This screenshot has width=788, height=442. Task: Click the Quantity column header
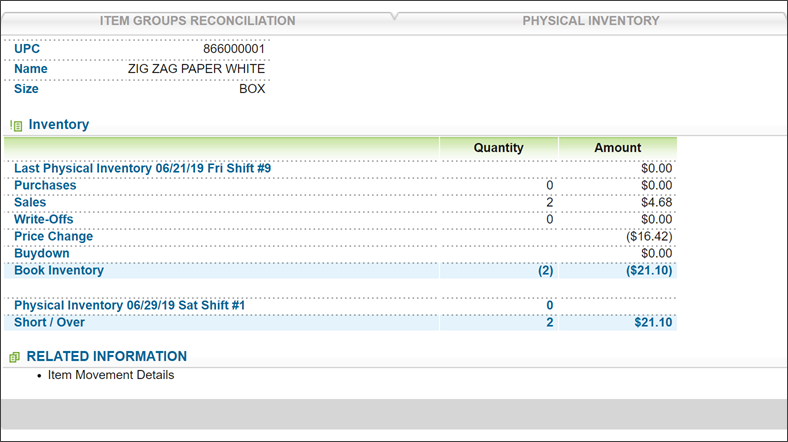pyautogui.click(x=499, y=148)
